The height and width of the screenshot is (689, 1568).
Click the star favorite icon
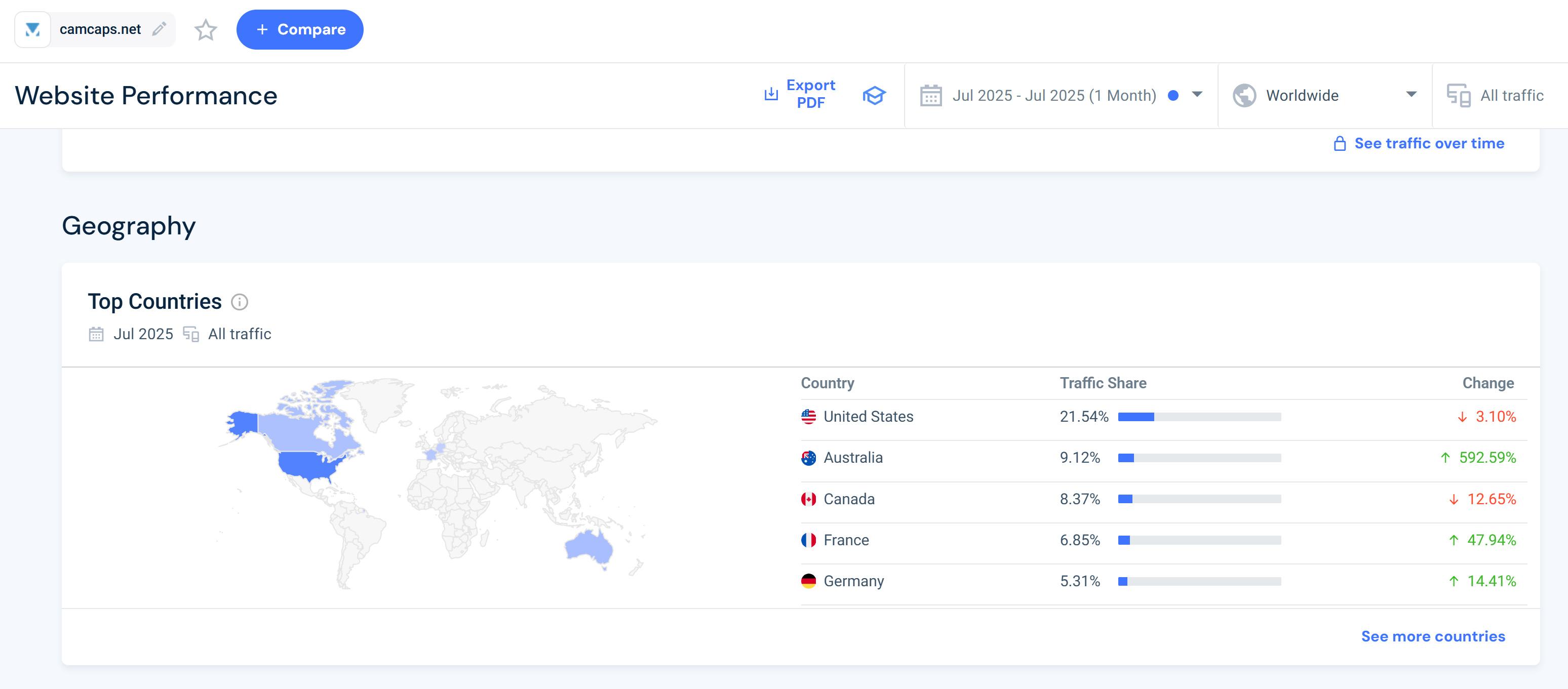pos(206,30)
